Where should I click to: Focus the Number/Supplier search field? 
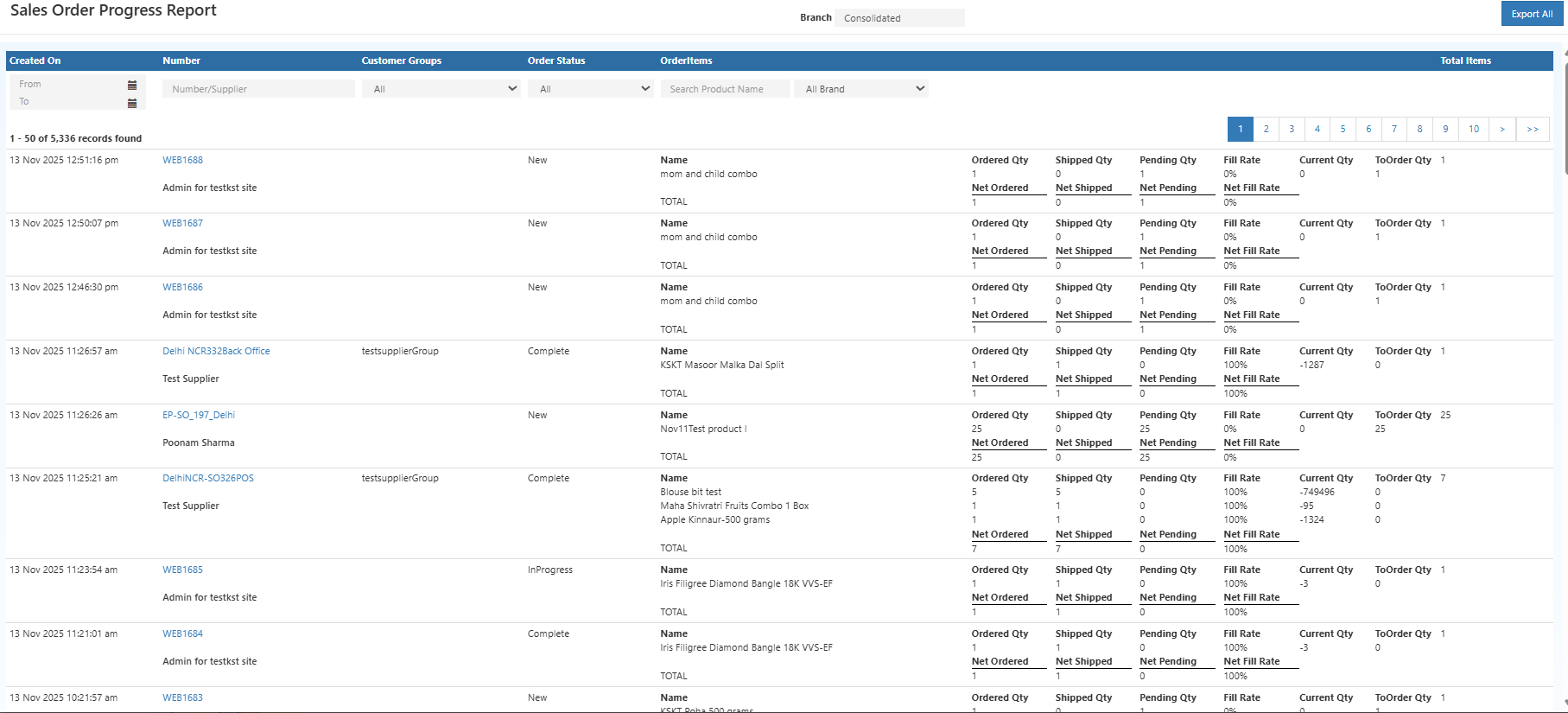point(258,89)
